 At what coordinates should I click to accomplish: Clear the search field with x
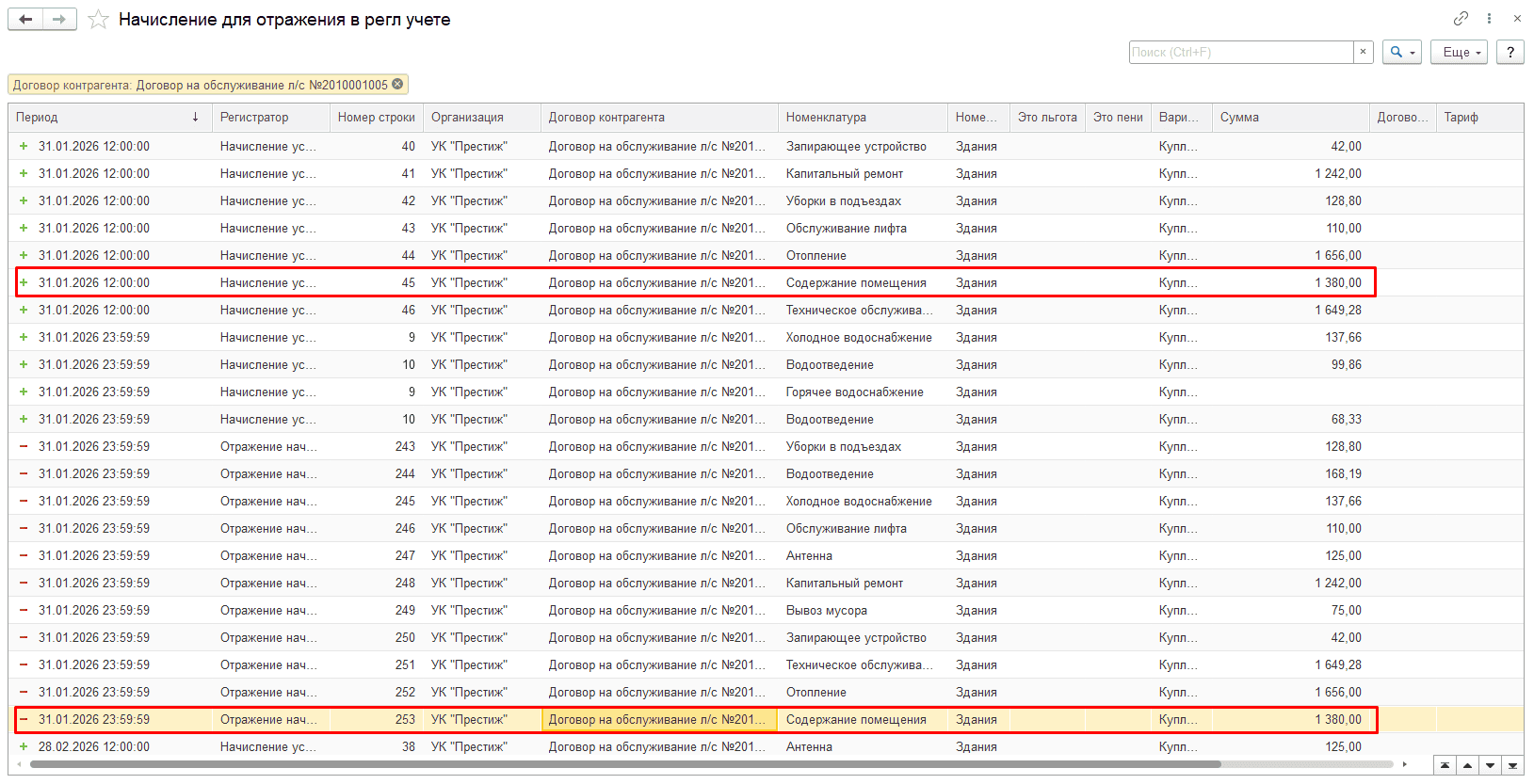point(1363,53)
